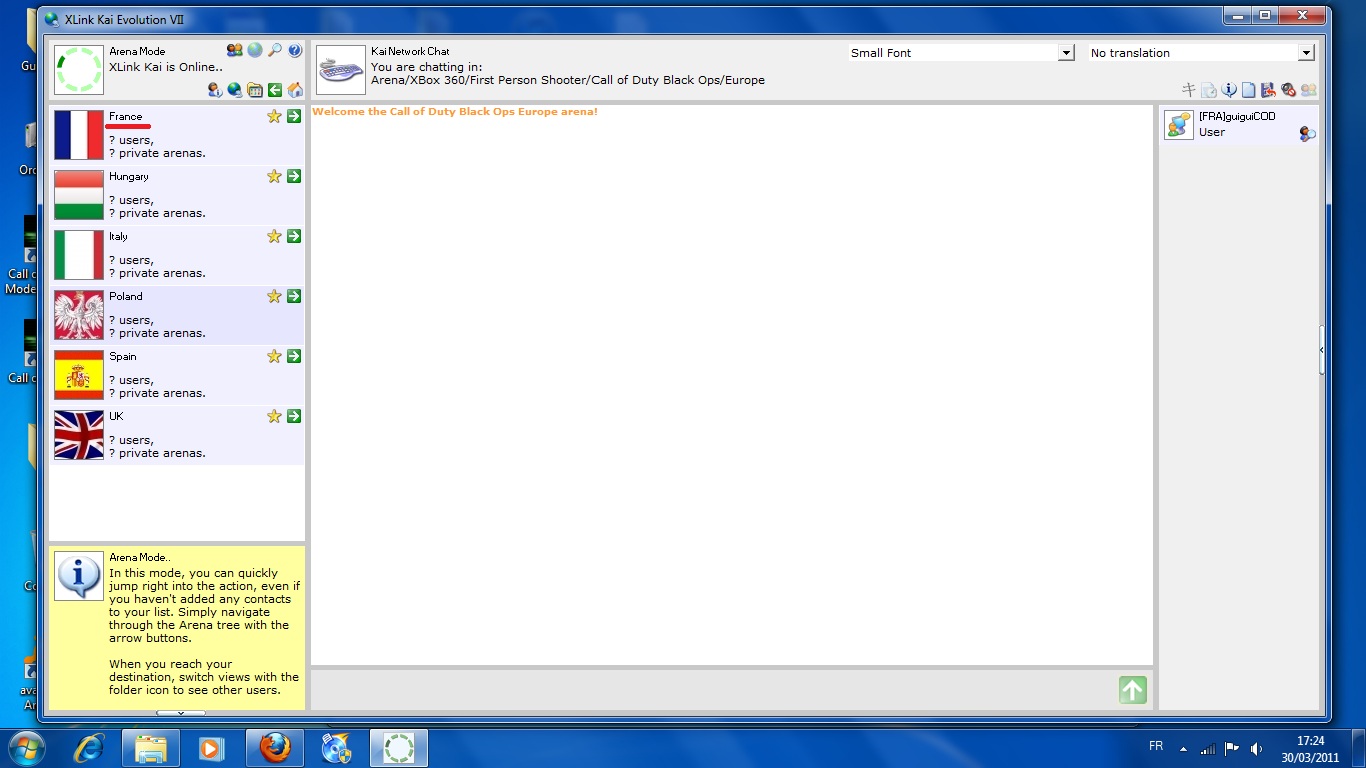Screen dimensions: 1366x768
Task: Click the '[FRA]guiguiCOD' username text
Action: pyautogui.click(x=1237, y=117)
